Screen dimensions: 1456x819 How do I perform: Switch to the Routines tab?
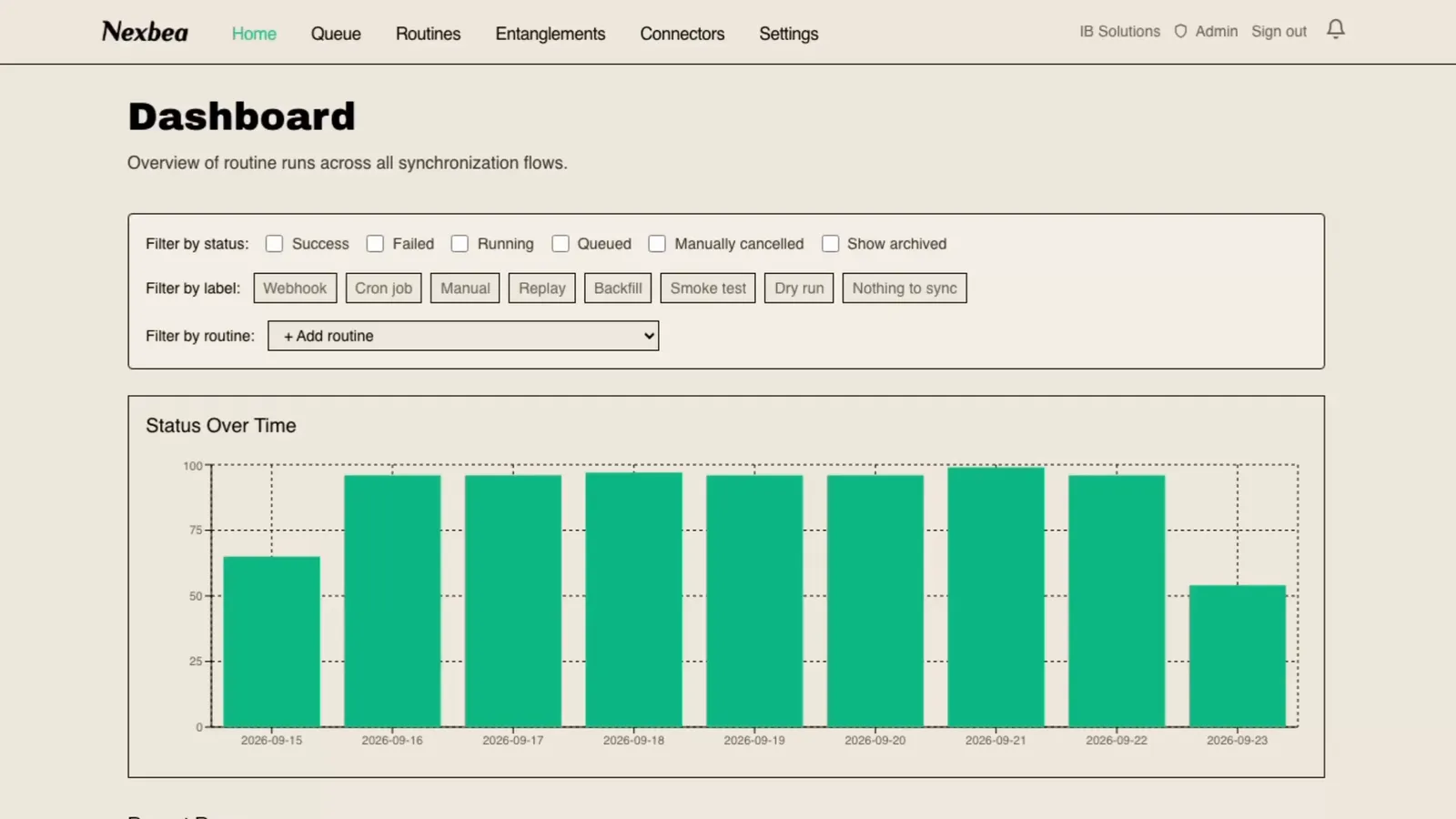(428, 34)
